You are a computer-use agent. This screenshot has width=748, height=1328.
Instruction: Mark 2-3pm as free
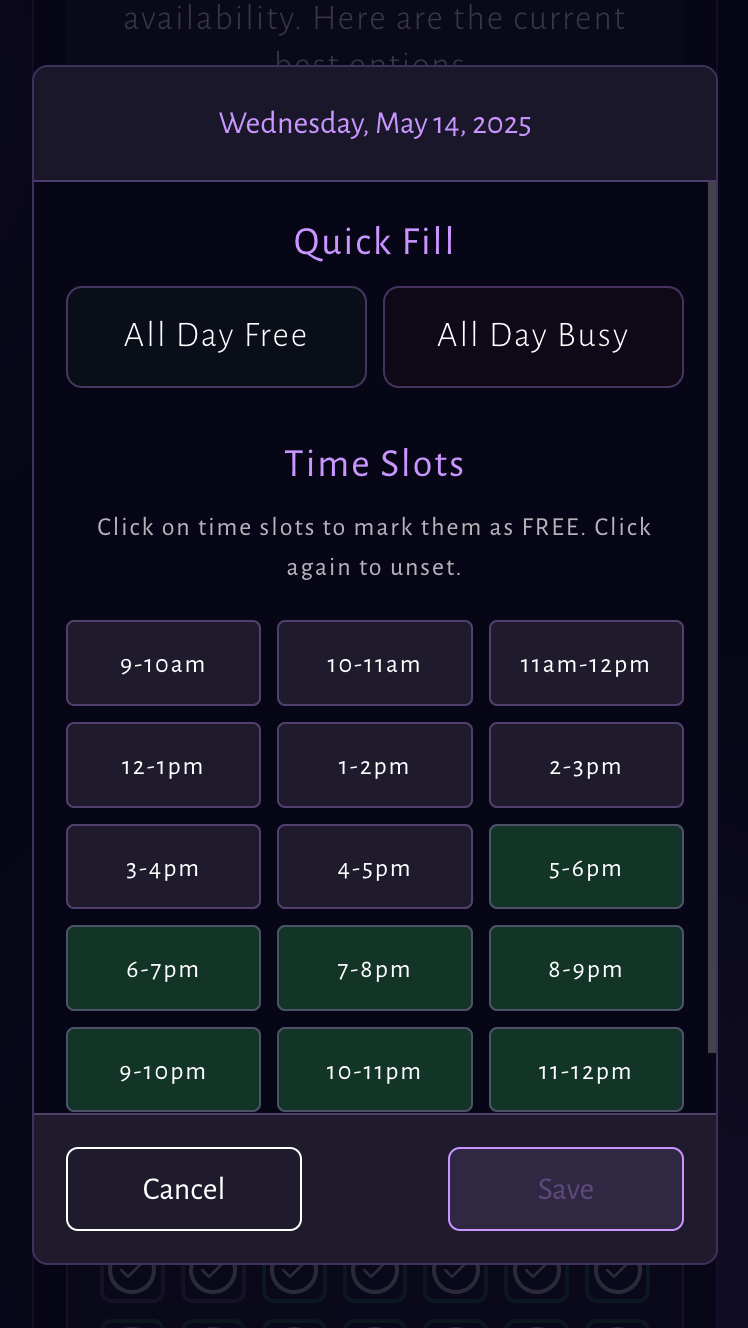pyautogui.click(x=586, y=765)
